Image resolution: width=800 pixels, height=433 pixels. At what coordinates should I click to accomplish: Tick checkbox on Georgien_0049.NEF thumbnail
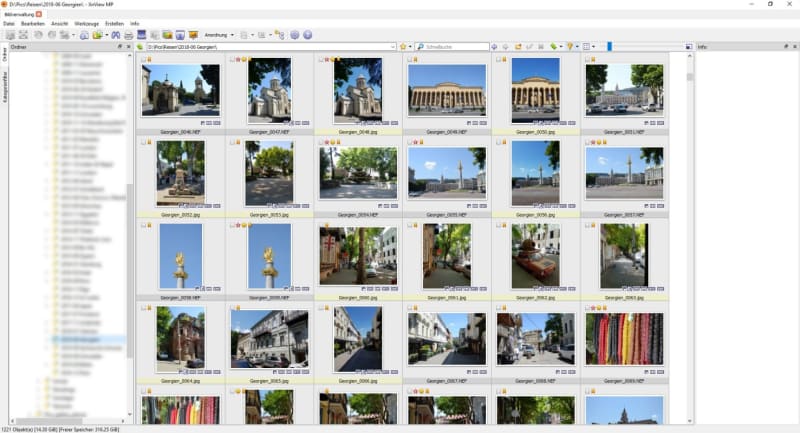click(x=410, y=60)
